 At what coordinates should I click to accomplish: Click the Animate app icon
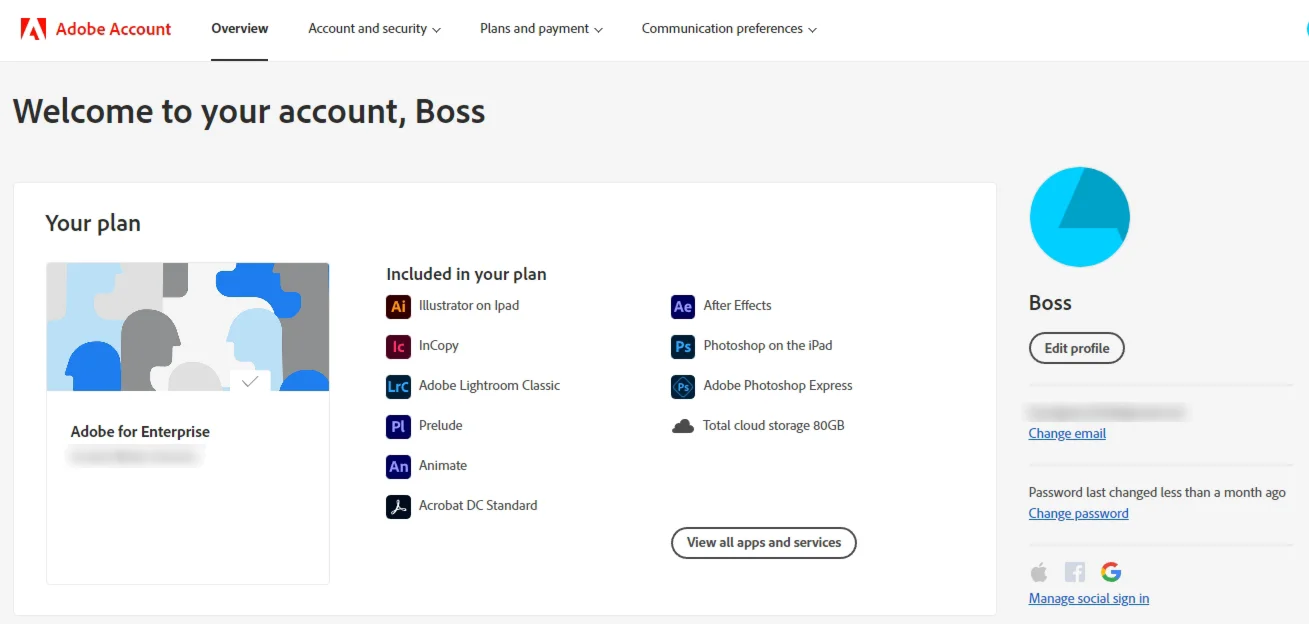(x=398, y=467)
